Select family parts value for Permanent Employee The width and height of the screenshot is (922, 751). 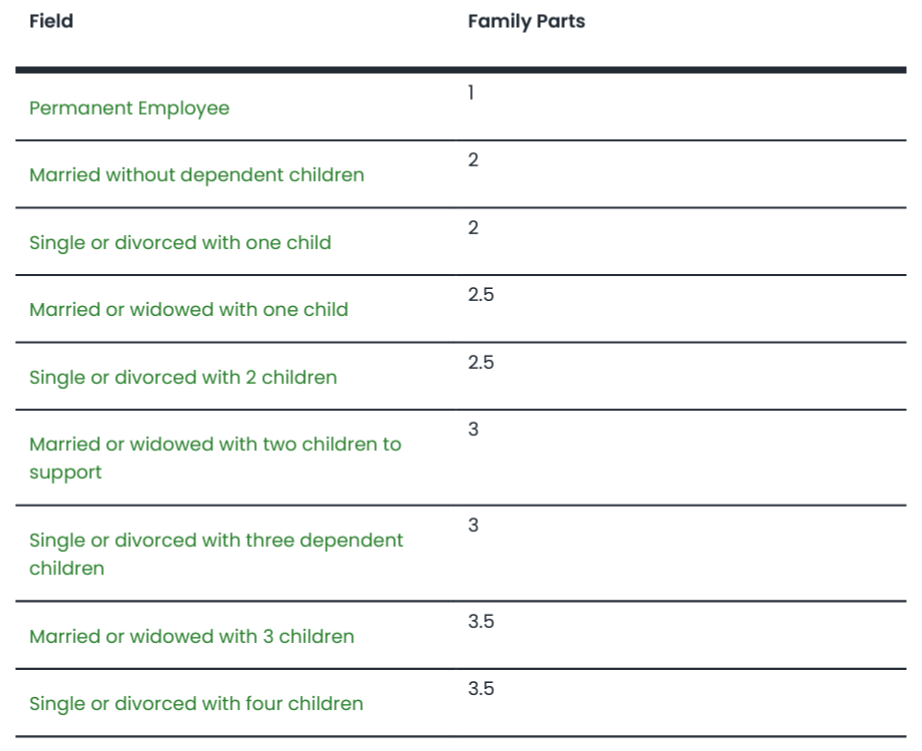(x=472, y=93)
